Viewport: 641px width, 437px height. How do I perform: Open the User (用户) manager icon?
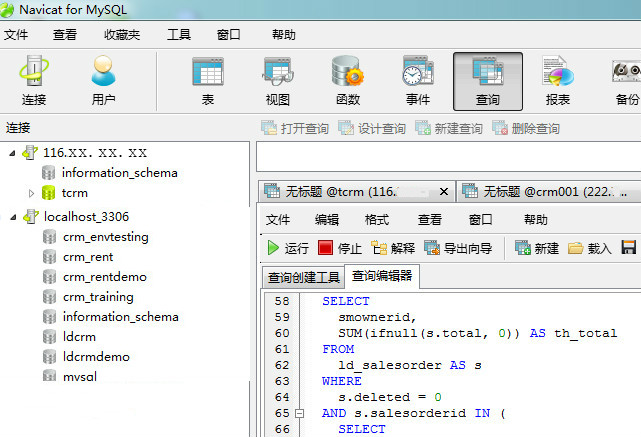pos(103,81)
